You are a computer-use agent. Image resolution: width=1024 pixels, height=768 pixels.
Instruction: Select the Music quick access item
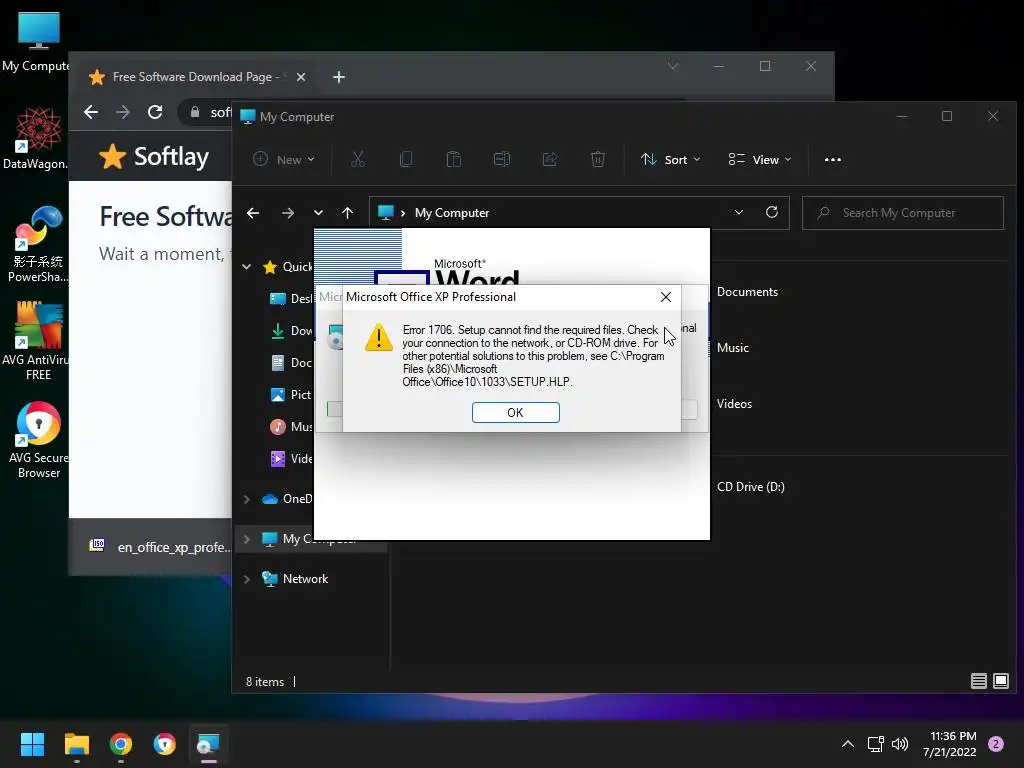pyautogui.click(x=291, y=426)
